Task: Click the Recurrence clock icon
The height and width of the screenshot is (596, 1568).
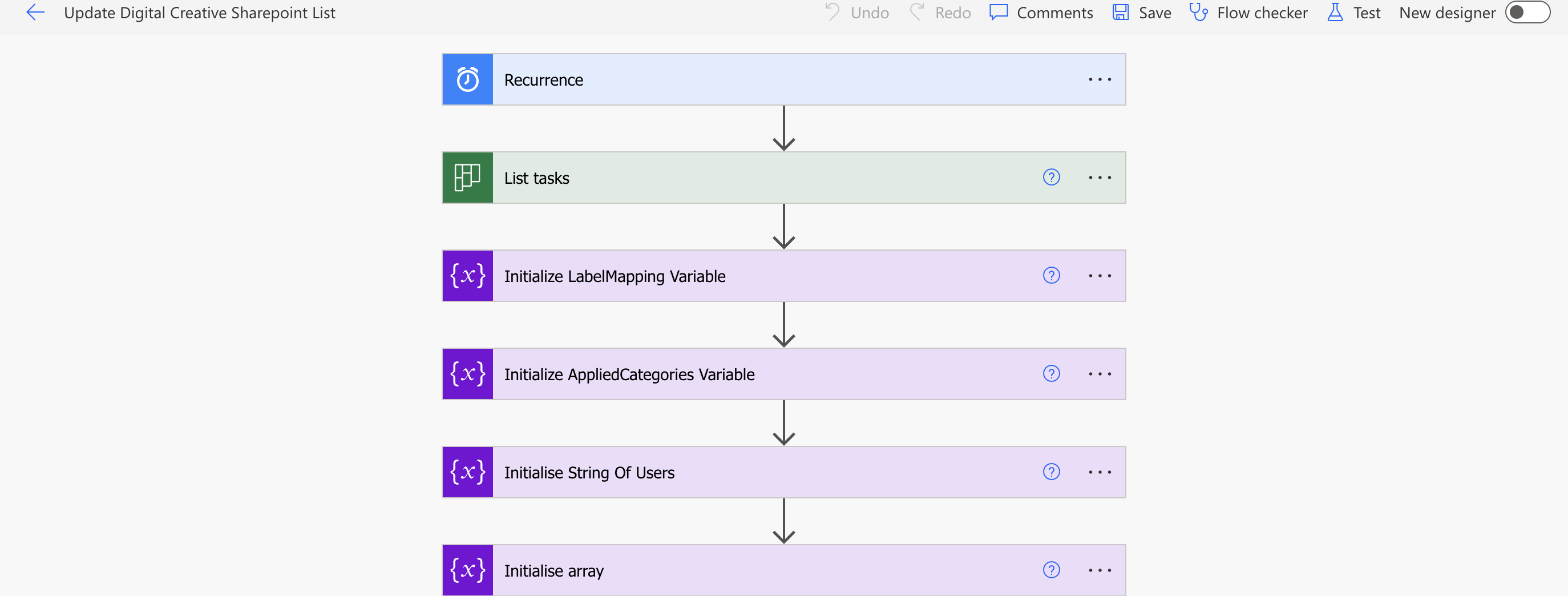Action: tap(467, 79)
